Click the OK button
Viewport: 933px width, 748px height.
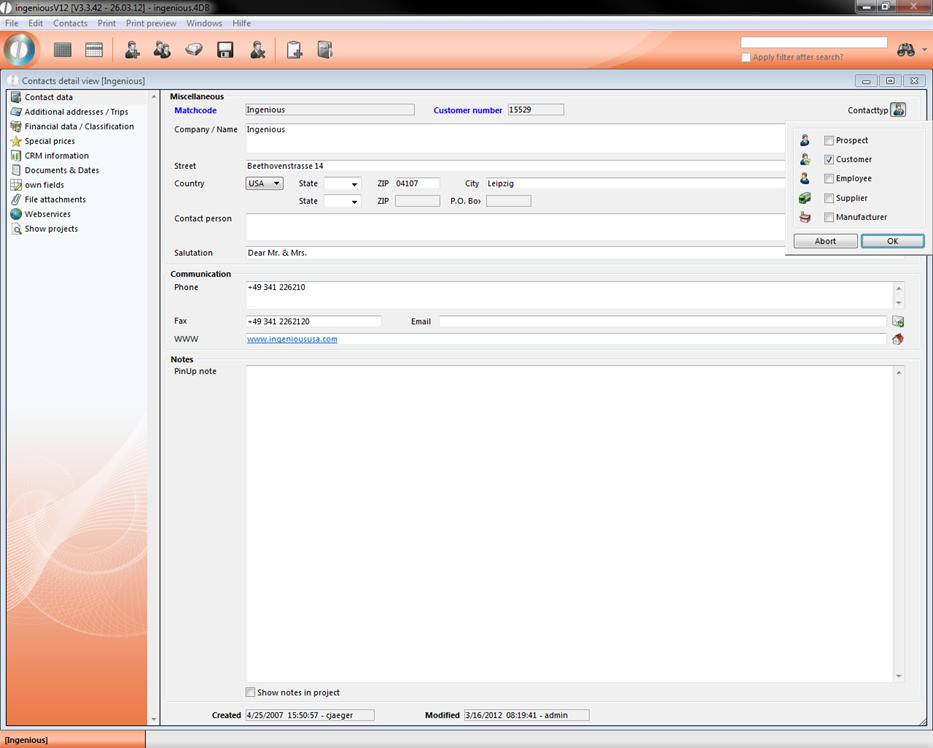click(892, 241)
